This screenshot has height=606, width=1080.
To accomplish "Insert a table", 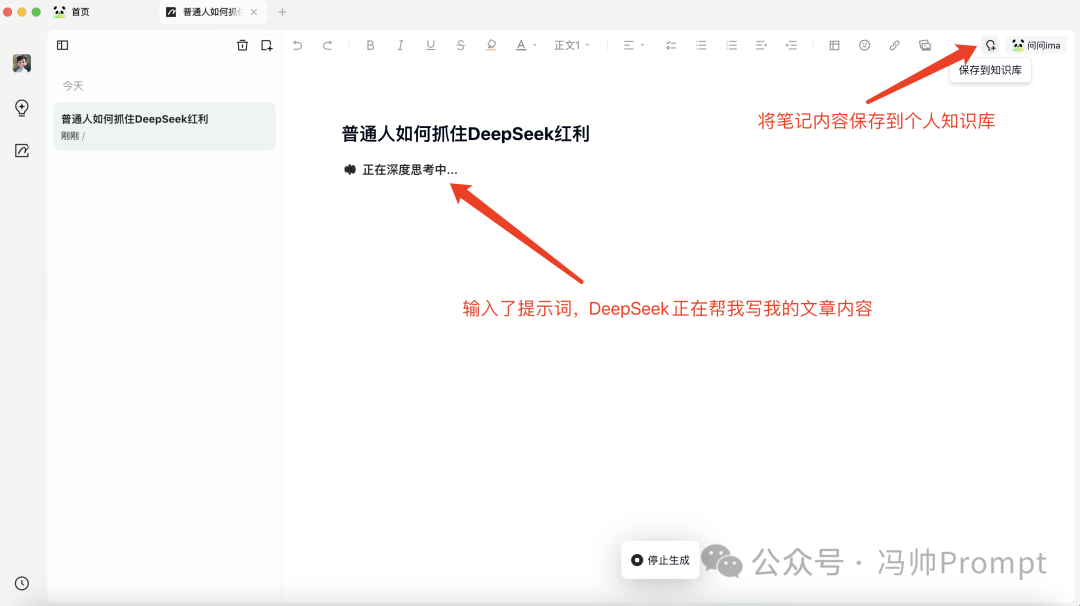I will [x=834, y=45].
